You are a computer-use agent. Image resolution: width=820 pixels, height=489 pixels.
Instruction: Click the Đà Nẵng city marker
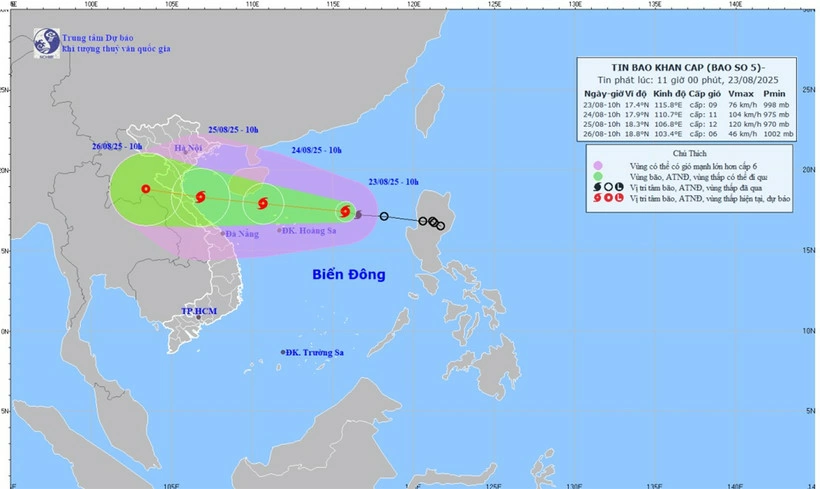coord(223,233)
